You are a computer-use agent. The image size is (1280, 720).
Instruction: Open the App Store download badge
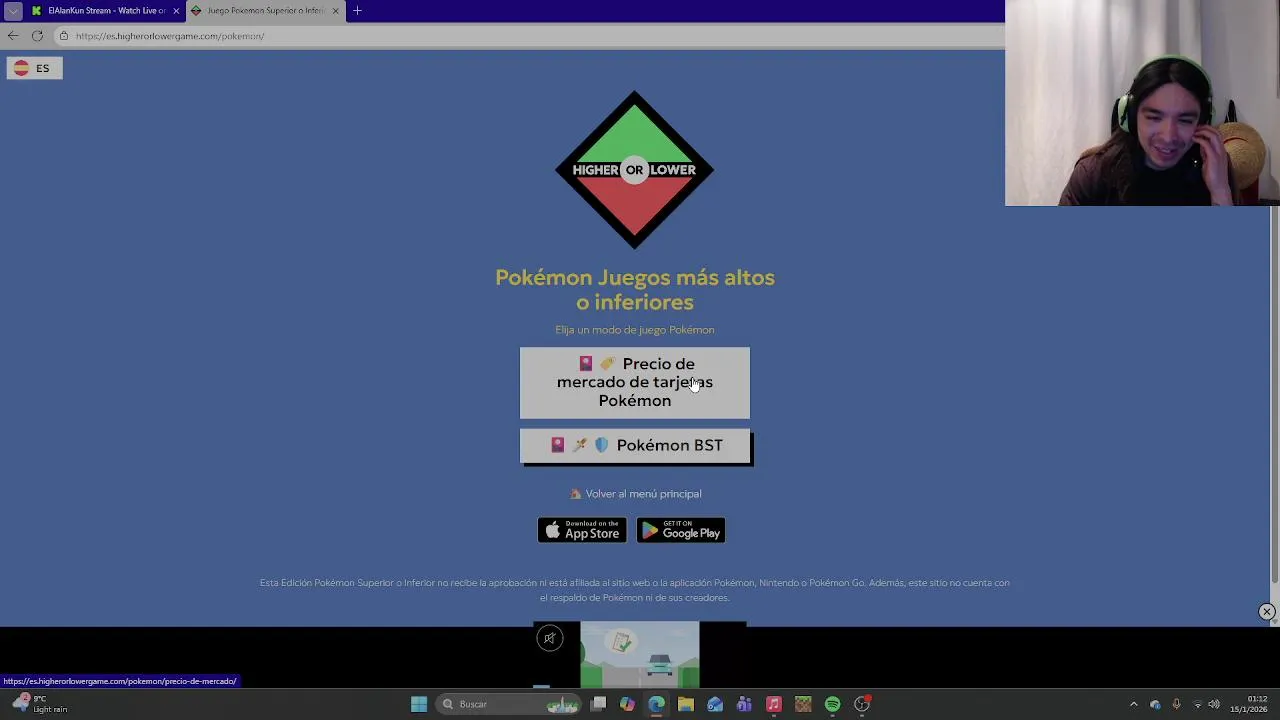pos(582,530)
